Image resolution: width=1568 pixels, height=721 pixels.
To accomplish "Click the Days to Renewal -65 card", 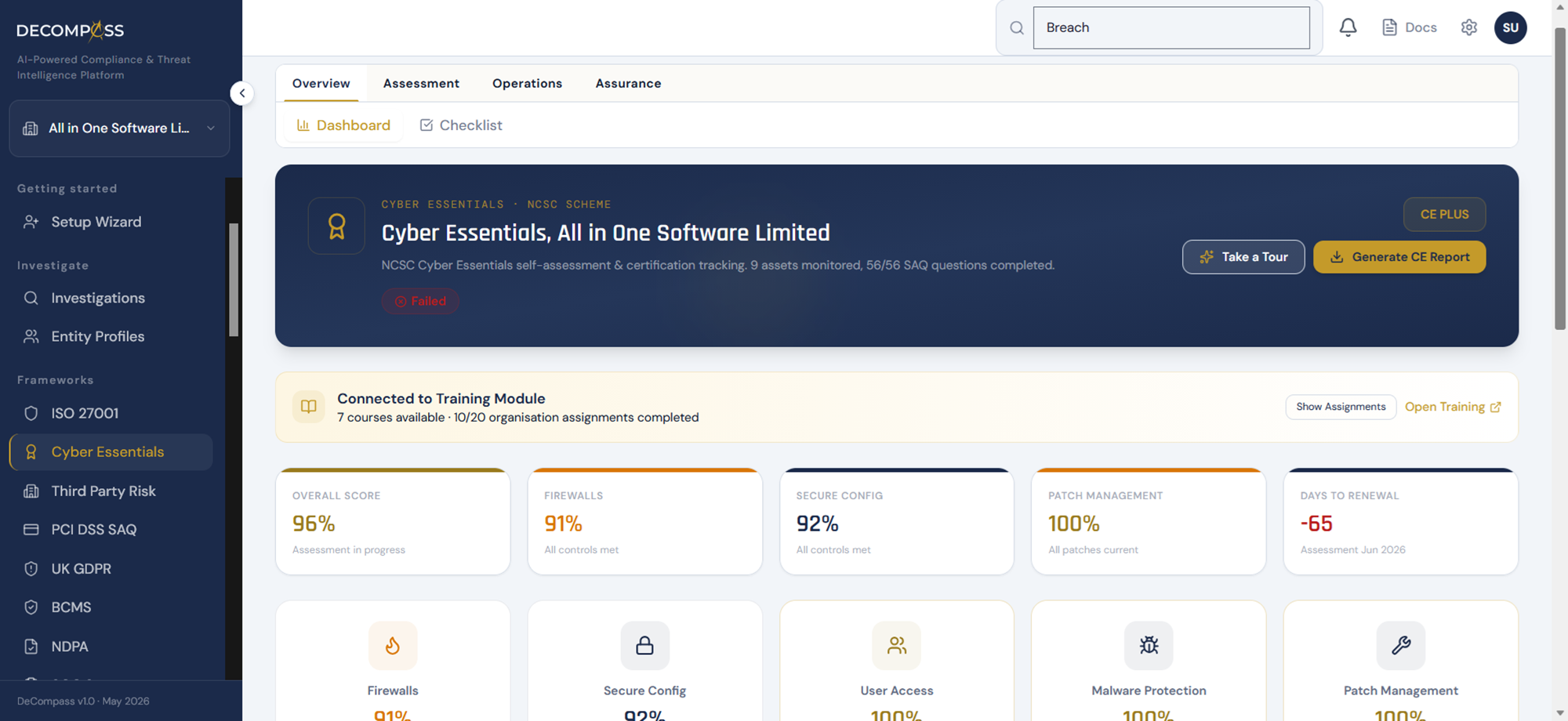I will [1401, 521].
